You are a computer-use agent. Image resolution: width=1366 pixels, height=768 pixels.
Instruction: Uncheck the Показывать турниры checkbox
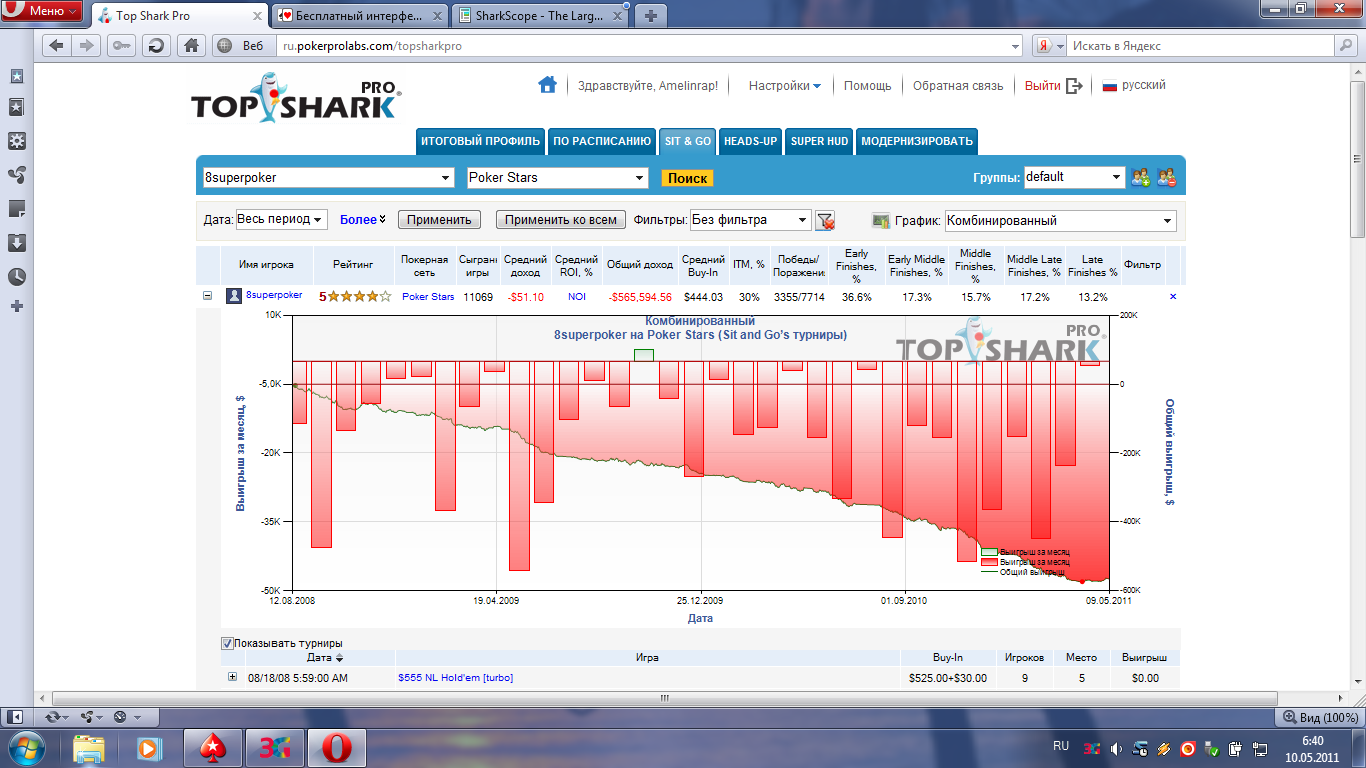click(x=227, y=643)
